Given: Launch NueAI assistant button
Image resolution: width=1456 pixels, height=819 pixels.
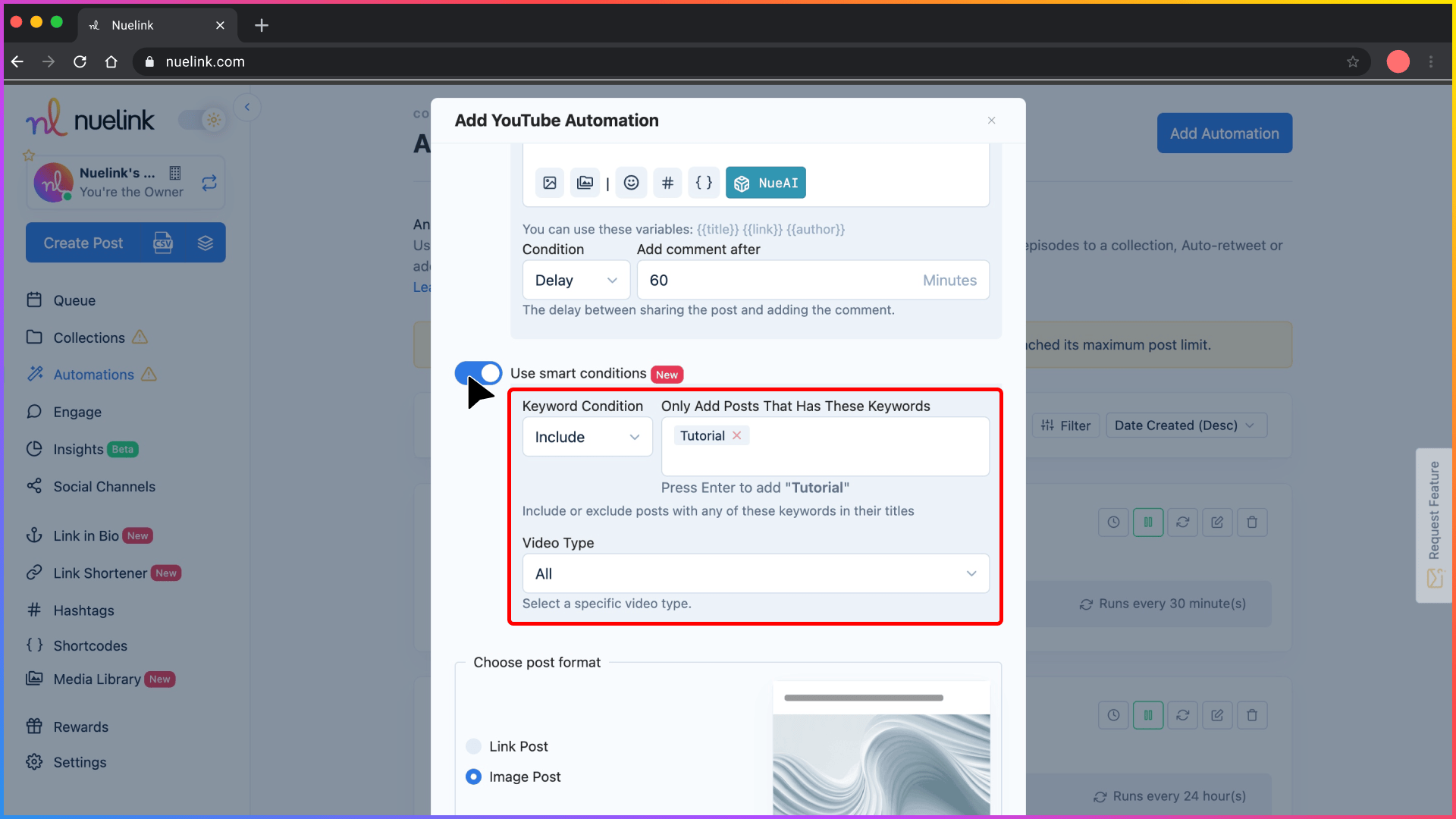Looking at the screenshot, I should 766,183.
